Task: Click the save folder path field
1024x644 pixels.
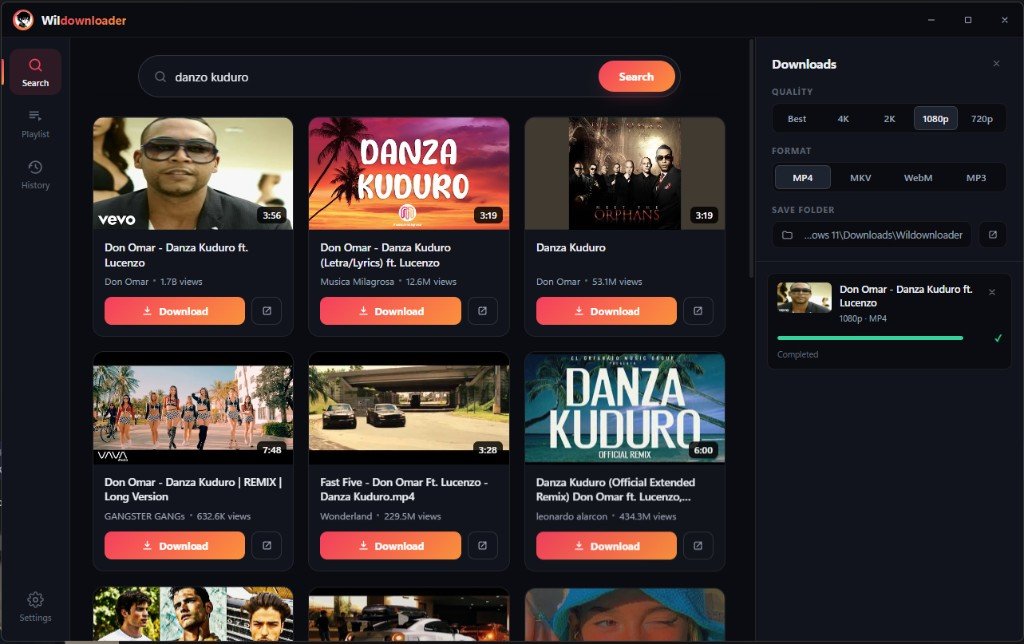Action: [x=871, y=234]
